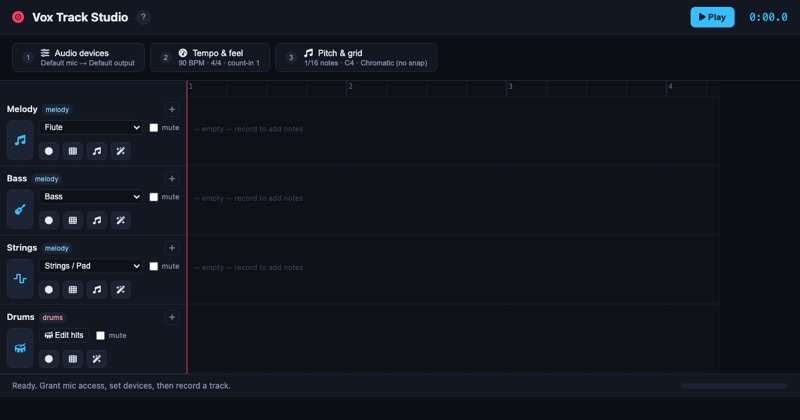The width and height of the screenshot is (800, 420).
Task: Start recording on the Drums track
Action: tap(49, 359)
